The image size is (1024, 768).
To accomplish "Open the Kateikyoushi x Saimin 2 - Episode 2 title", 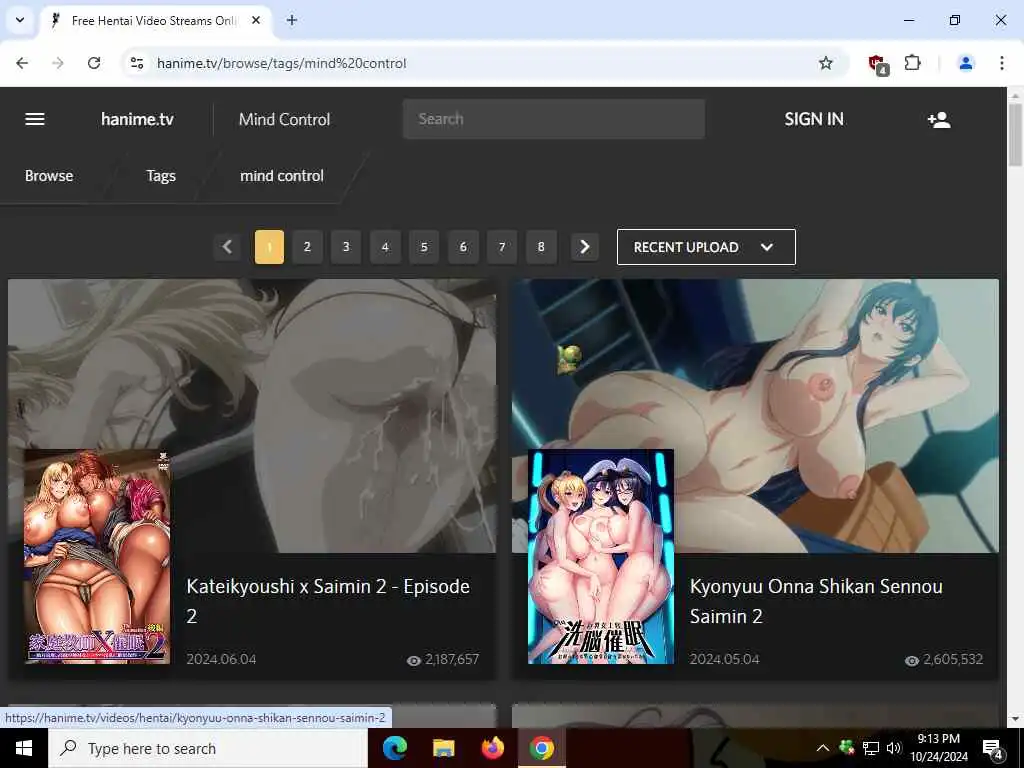I will pyautogui.click(x=328, y=601).
